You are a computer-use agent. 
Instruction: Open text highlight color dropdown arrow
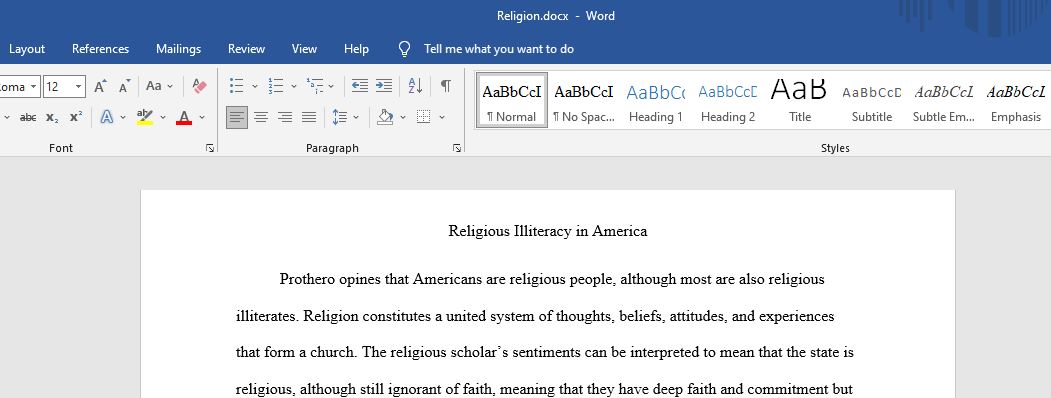pyautogui.click(x=163, y=117)
